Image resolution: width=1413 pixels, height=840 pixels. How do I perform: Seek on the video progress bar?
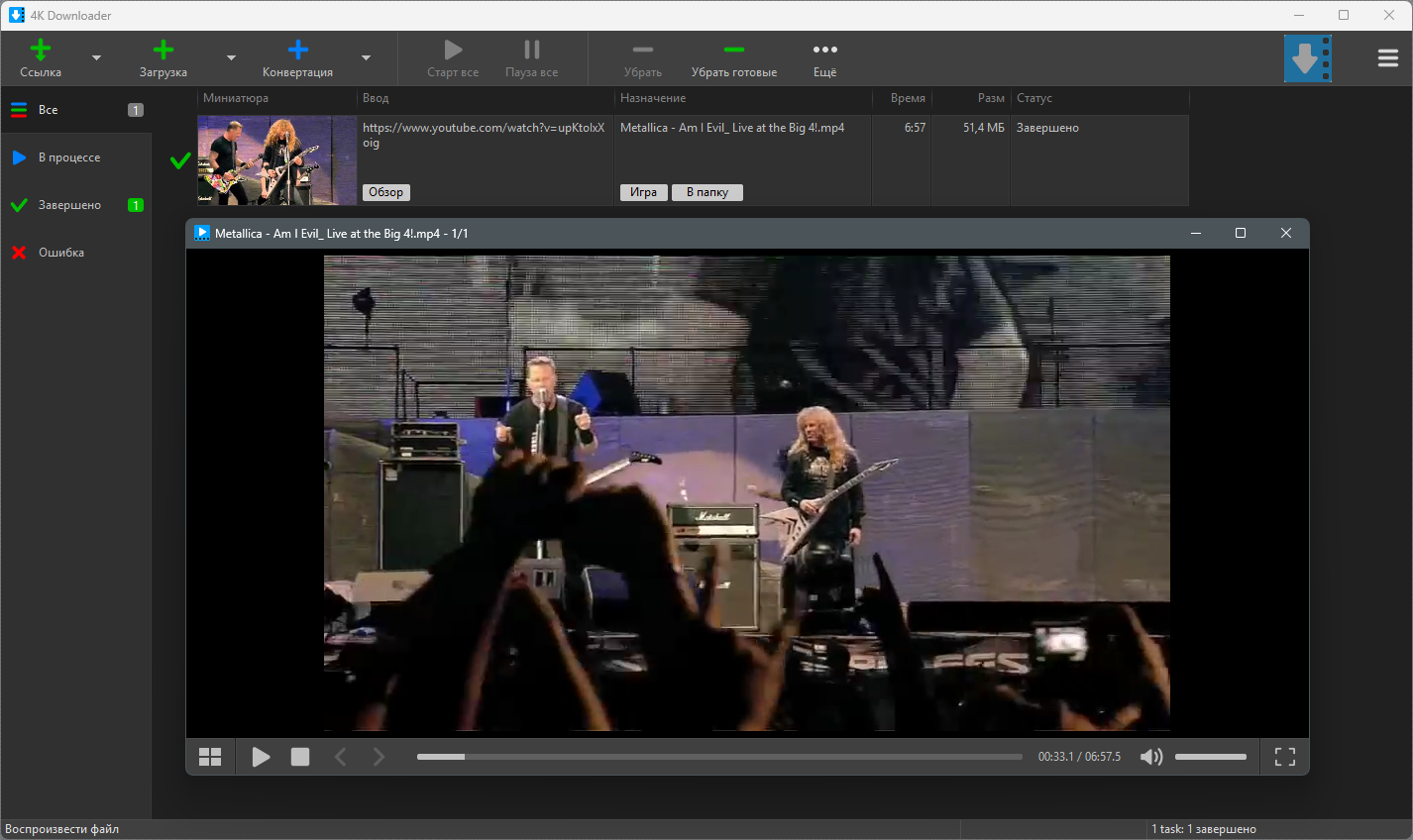click(719, 757)
